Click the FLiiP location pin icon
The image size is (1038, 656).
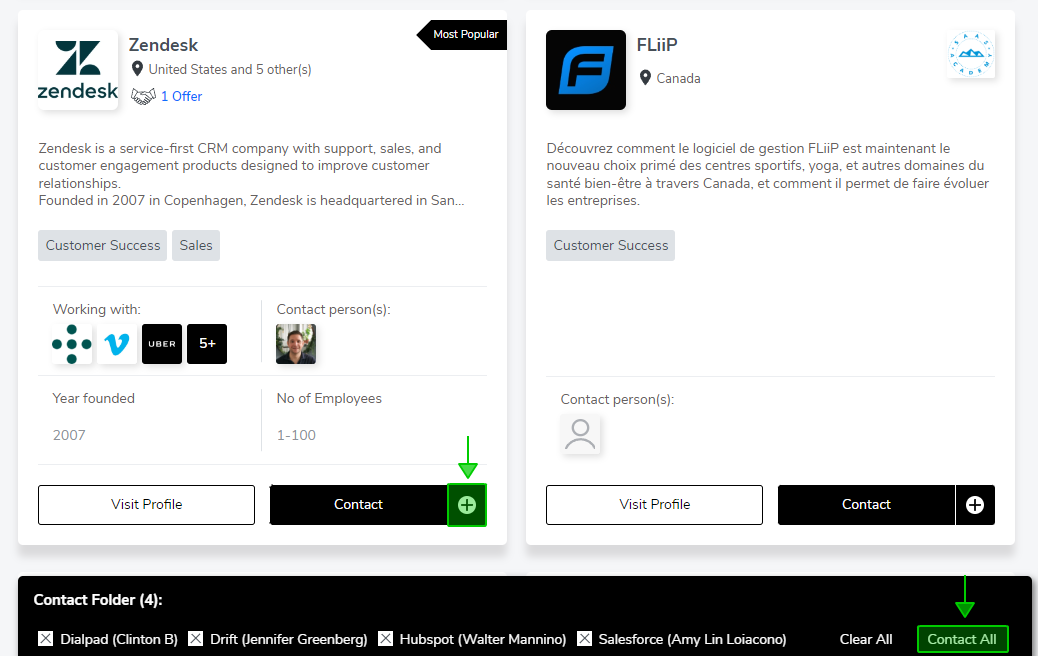pos(645,78)
